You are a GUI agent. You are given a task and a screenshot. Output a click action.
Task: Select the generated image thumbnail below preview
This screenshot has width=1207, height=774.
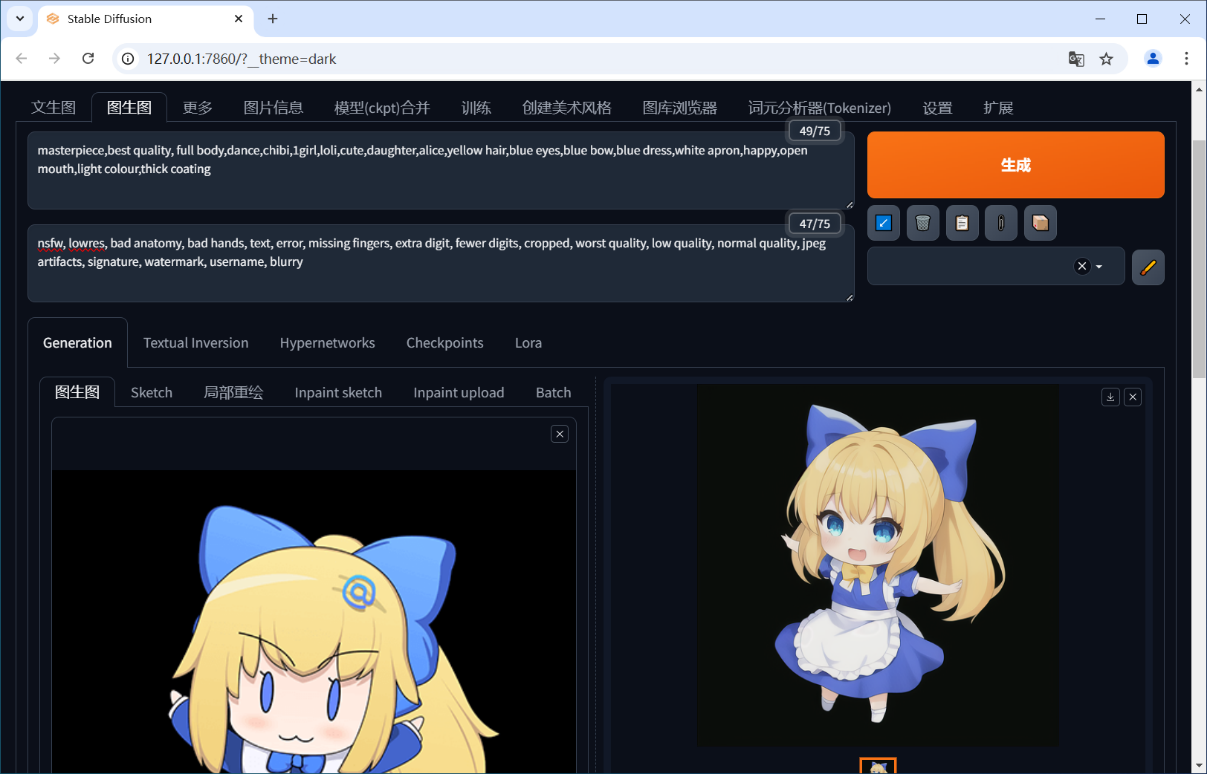click(878, 766)
